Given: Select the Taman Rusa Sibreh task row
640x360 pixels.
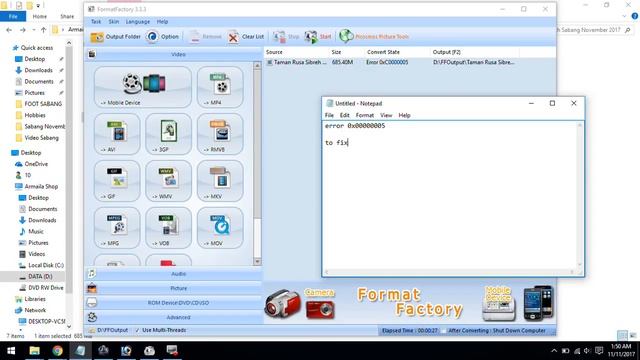Looking at the screenshot, I should pyautogui.click(x=409, y=62).
